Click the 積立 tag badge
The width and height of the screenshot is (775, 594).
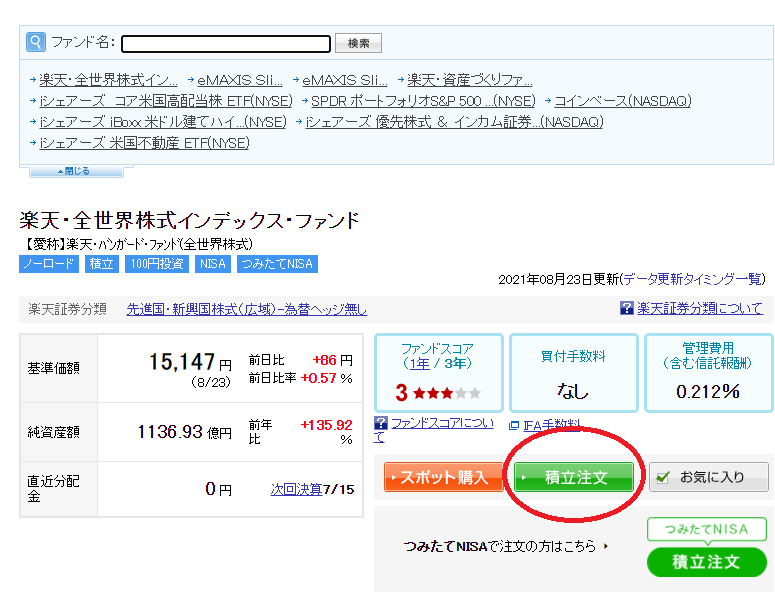click(x=101, y=264)
